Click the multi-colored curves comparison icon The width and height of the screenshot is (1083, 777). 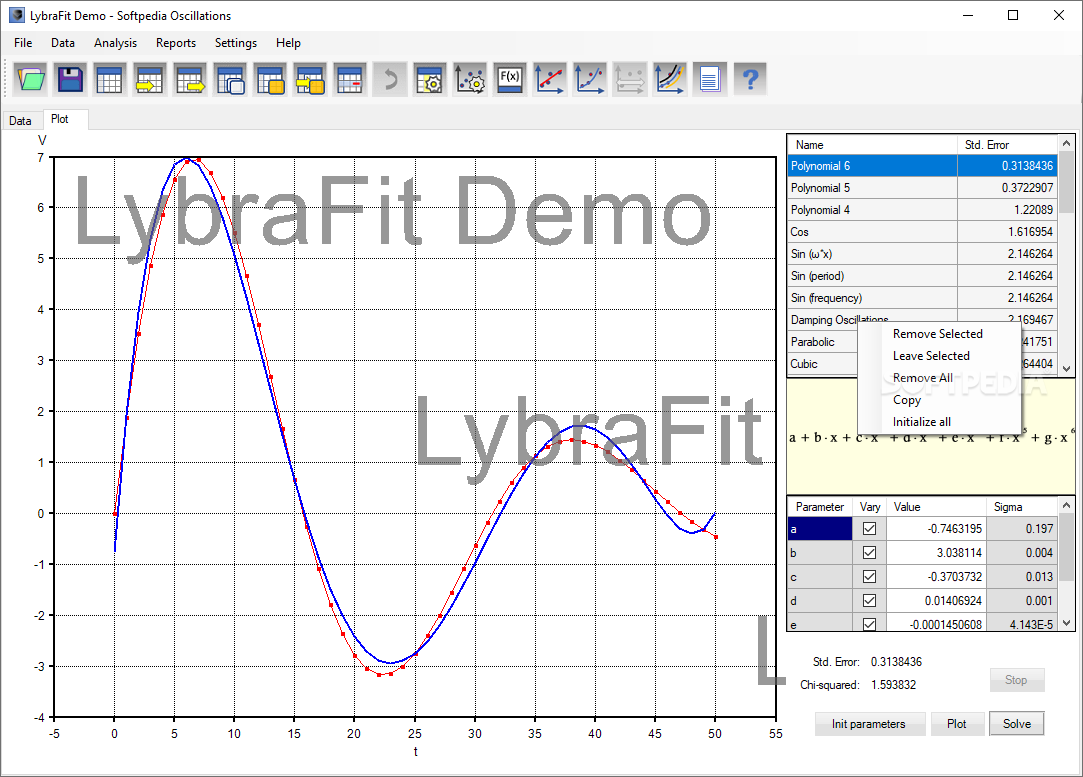pyautogui.click(x=670, y=79)
